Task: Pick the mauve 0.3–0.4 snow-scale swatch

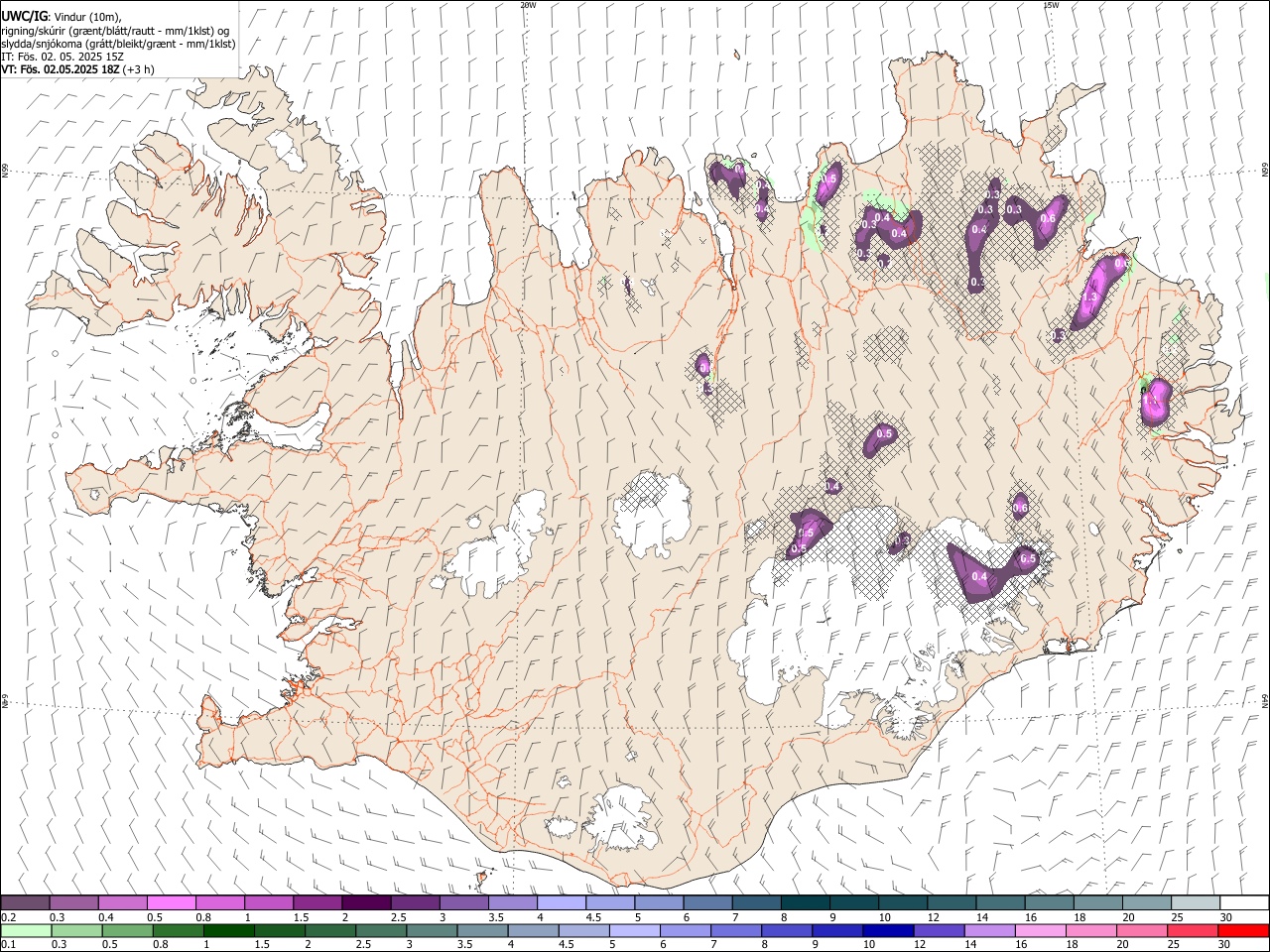Action: [74, 902]
